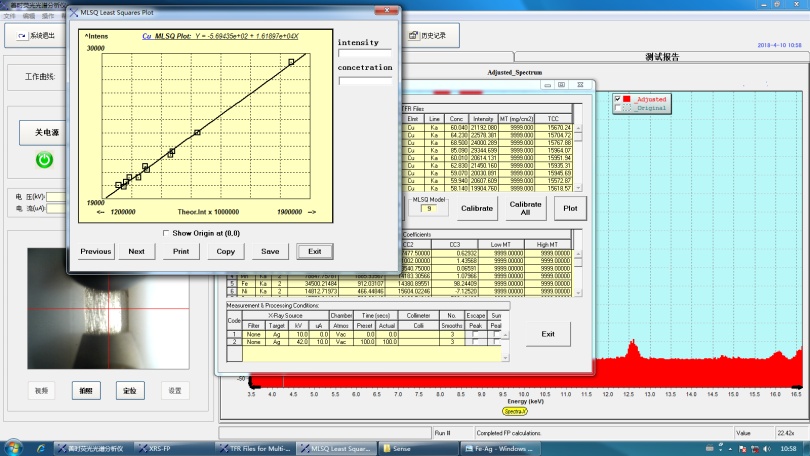The height and width of the screenshot is (456, 810).
Task: Click scroll down arrow of Measurement Conditions table
Action: tap(505, 357)
